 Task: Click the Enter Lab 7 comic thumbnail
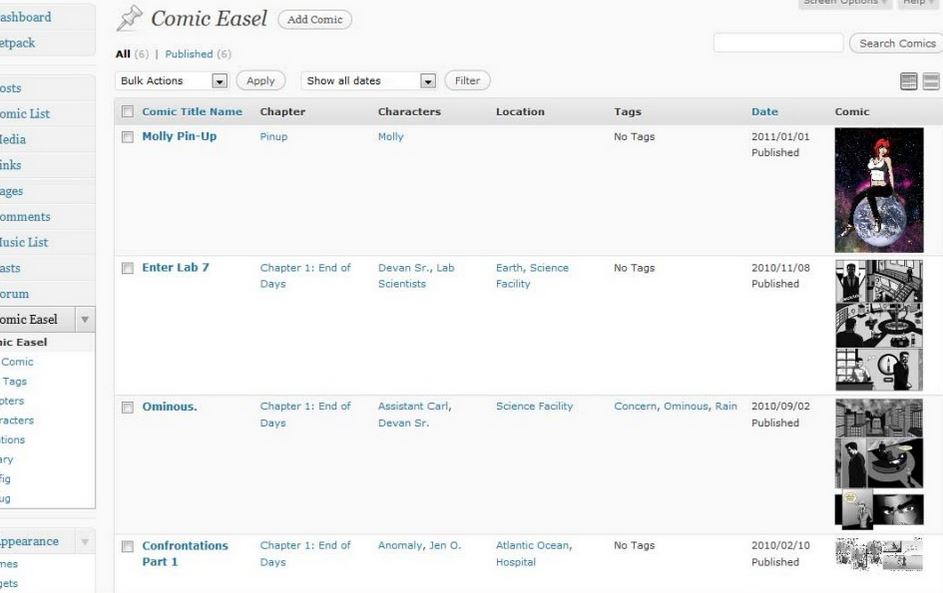coord(879,325)
